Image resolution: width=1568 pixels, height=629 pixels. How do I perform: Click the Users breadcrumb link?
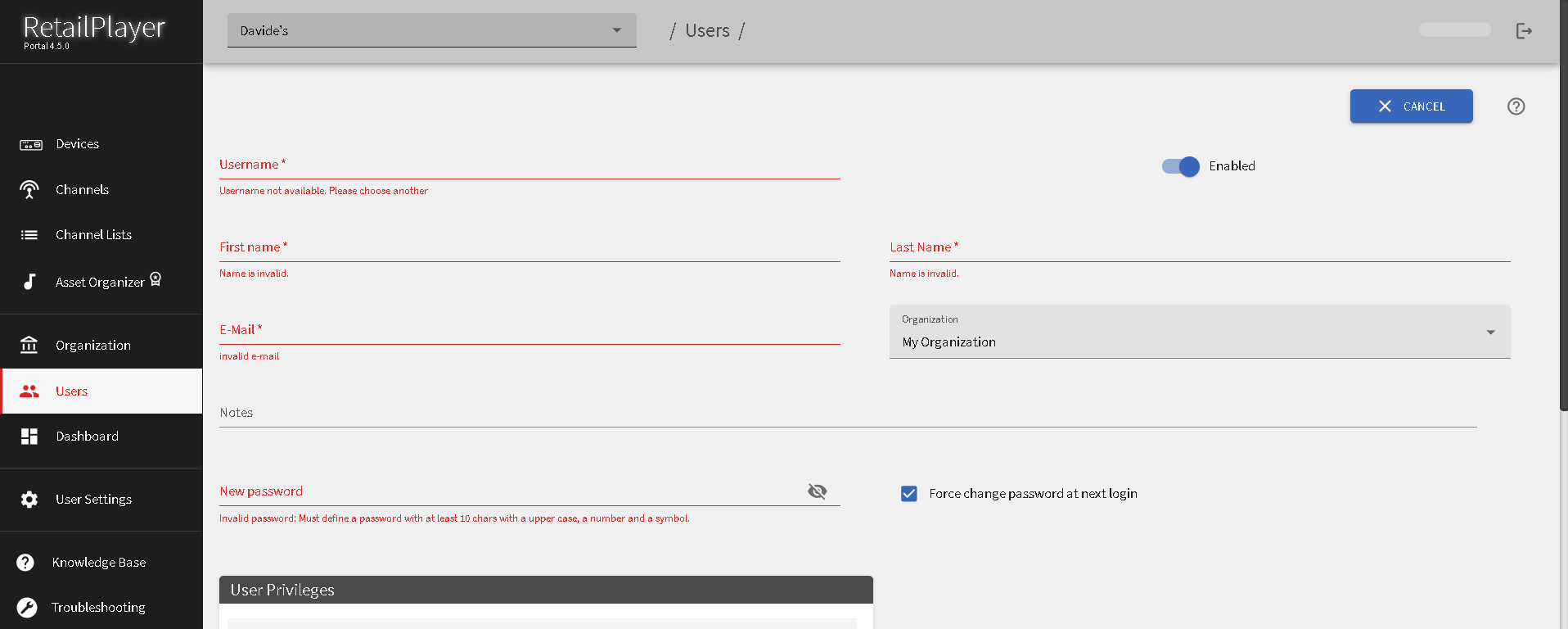tap(707, 31)
